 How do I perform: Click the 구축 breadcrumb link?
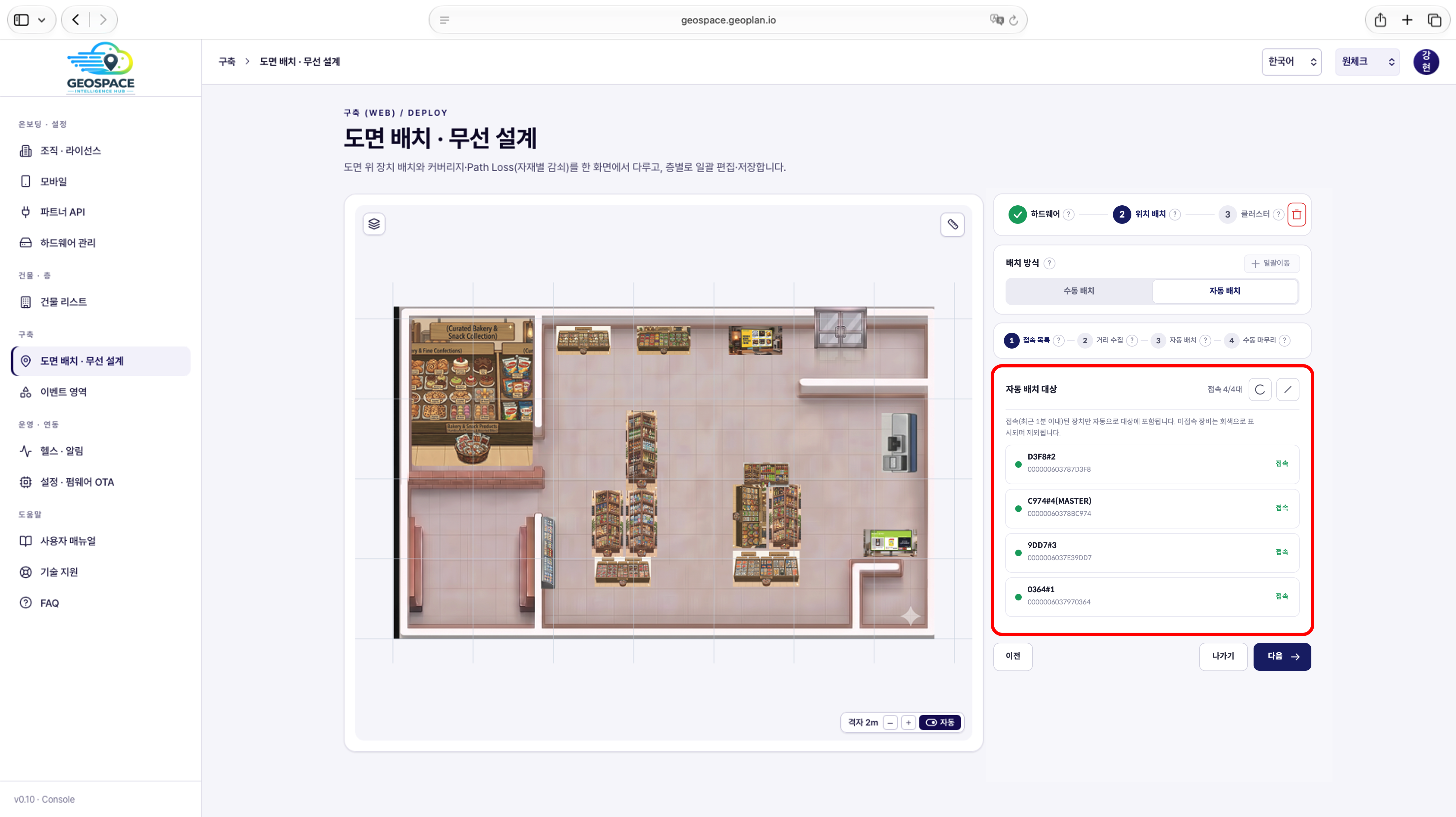(x=227, y=62)
